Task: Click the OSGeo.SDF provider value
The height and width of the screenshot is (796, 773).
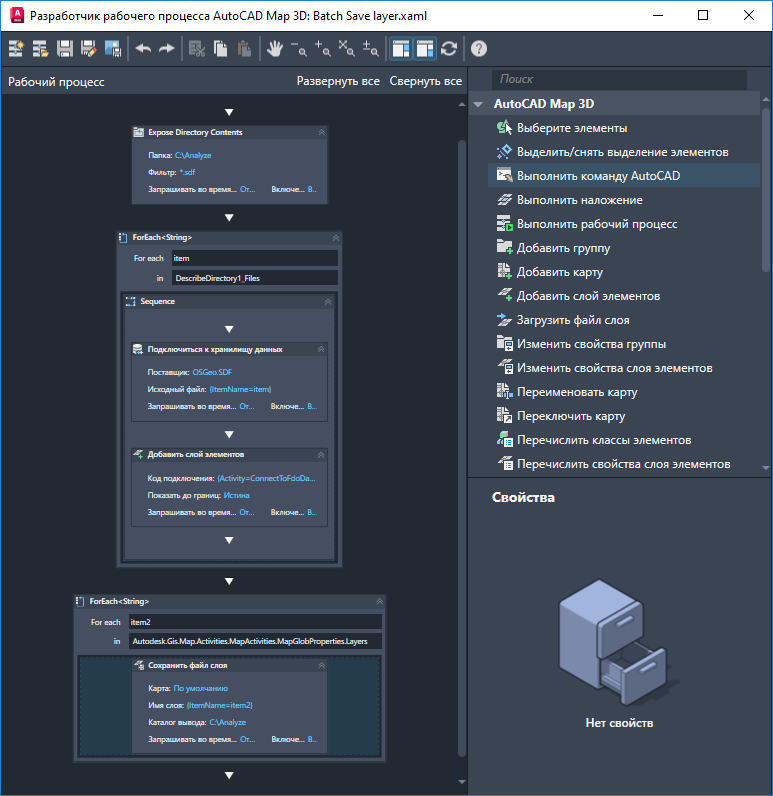Action: 212,372
